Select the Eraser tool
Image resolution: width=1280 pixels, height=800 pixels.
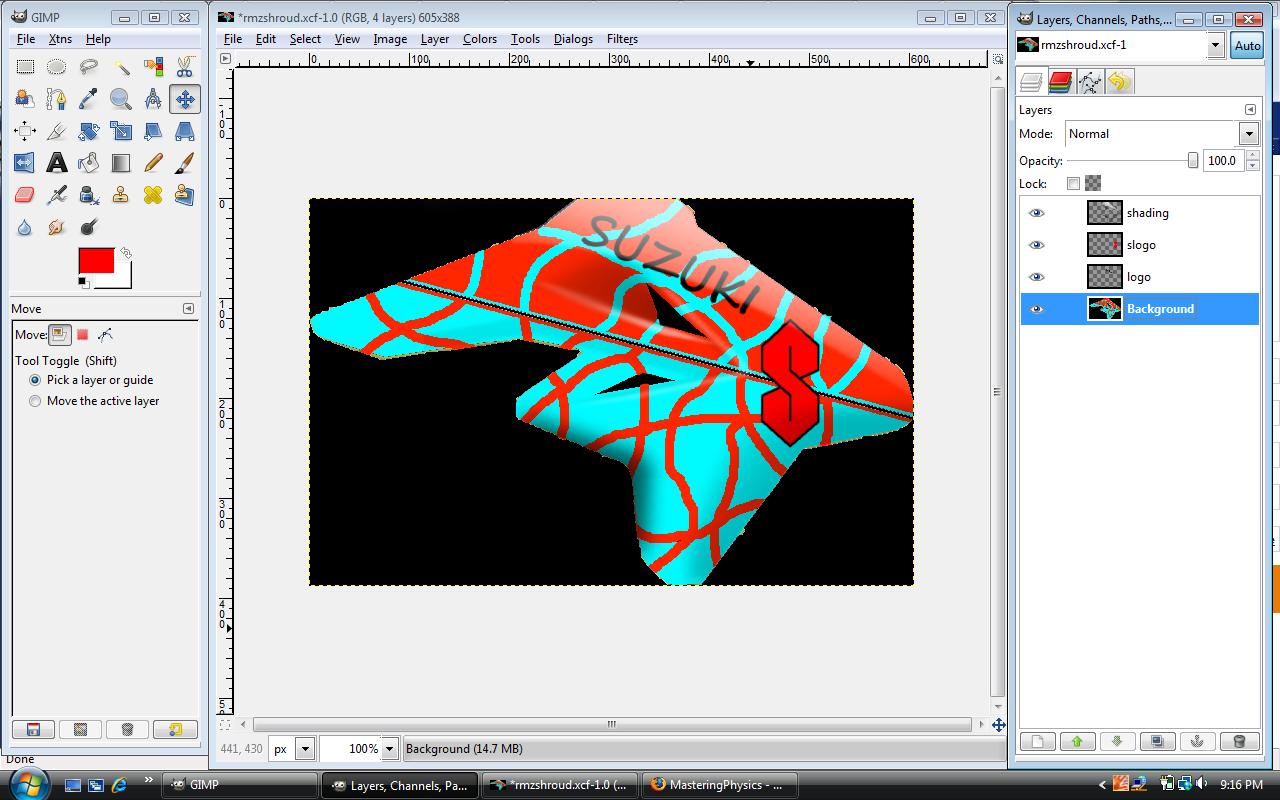tap(25, 195)
